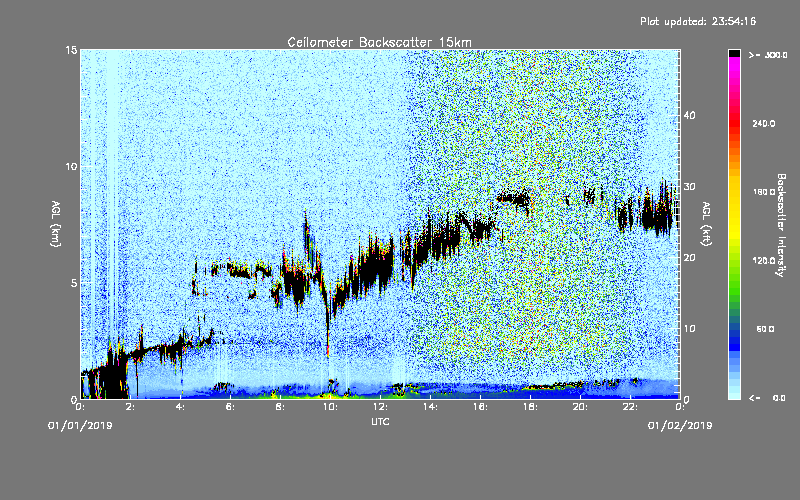Click the 22: hour tick on time axis
The width and height of the screenshot is (800, 500).
(x=630, y=407)
